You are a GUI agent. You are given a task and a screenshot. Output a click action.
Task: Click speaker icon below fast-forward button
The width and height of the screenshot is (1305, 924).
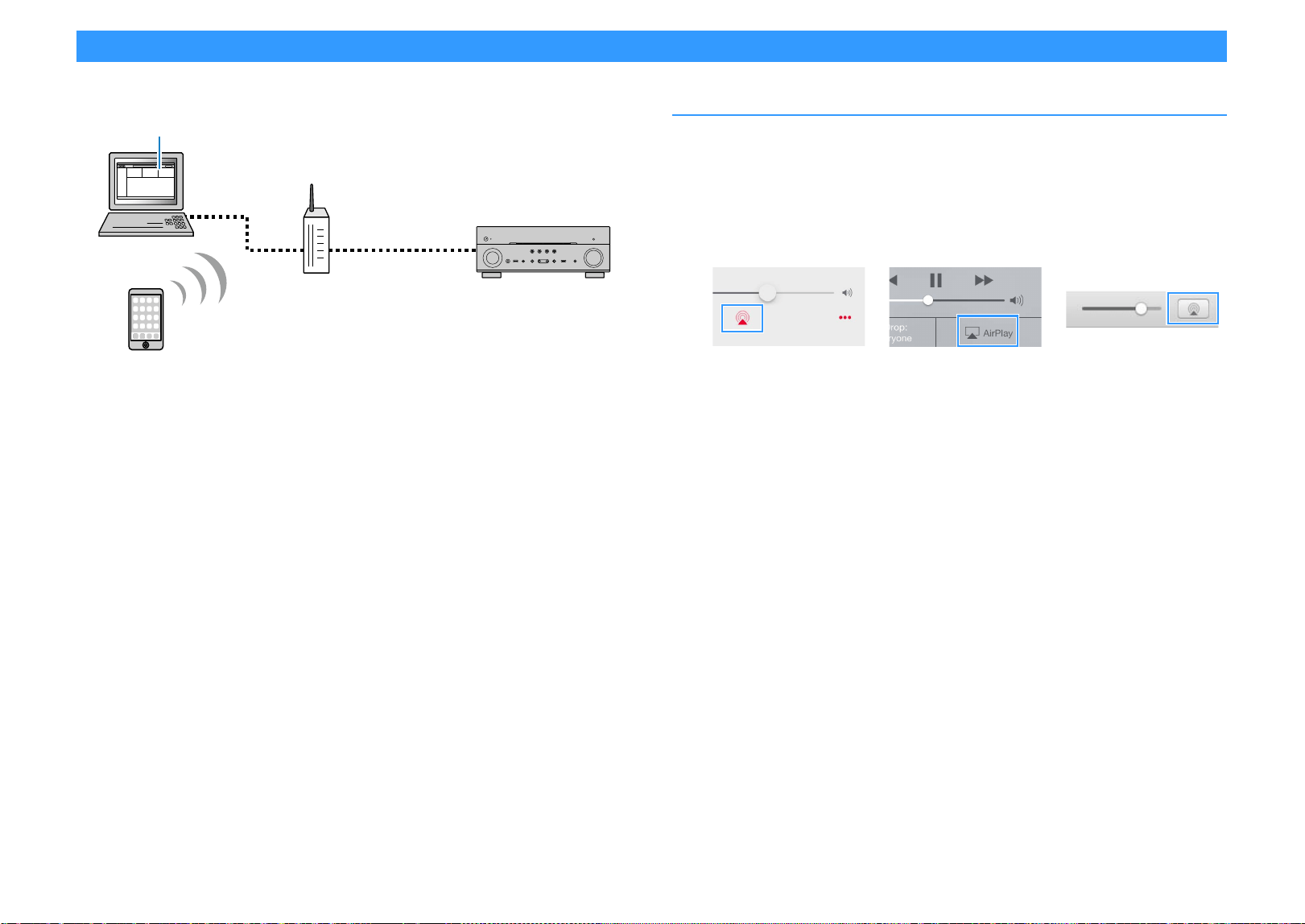point(1017,300)
